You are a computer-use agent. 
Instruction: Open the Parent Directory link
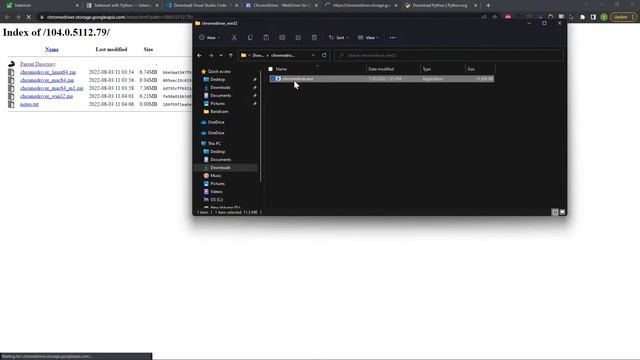(x=38, y=64)
